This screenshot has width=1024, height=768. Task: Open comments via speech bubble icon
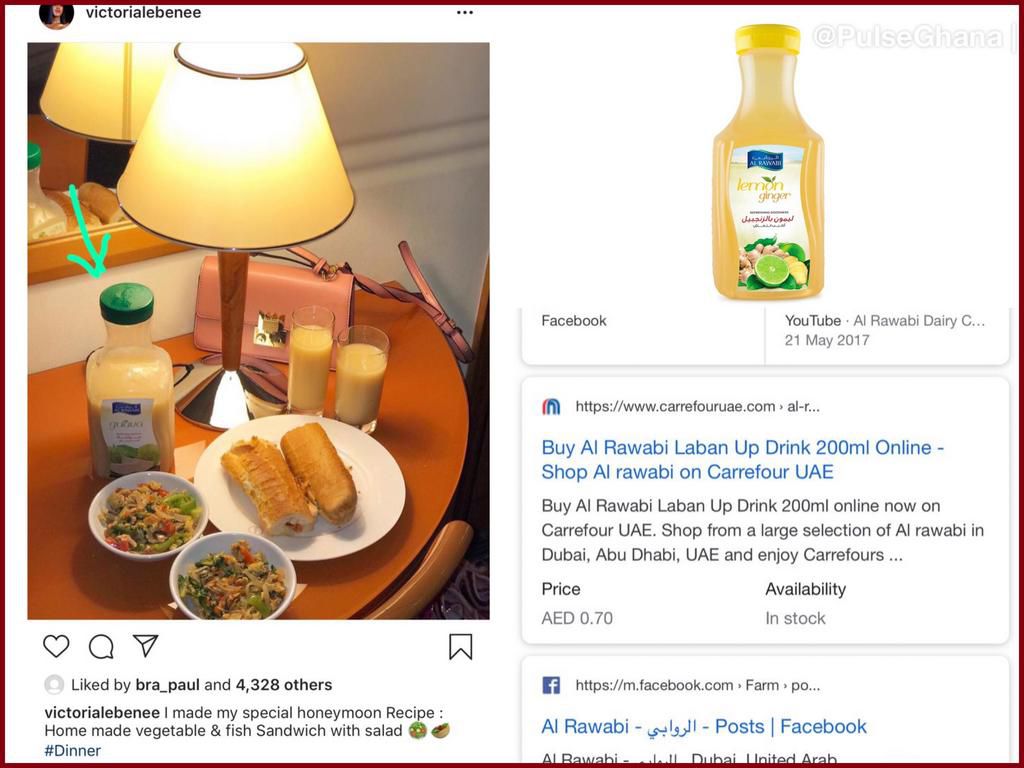[x=101, y=647]
